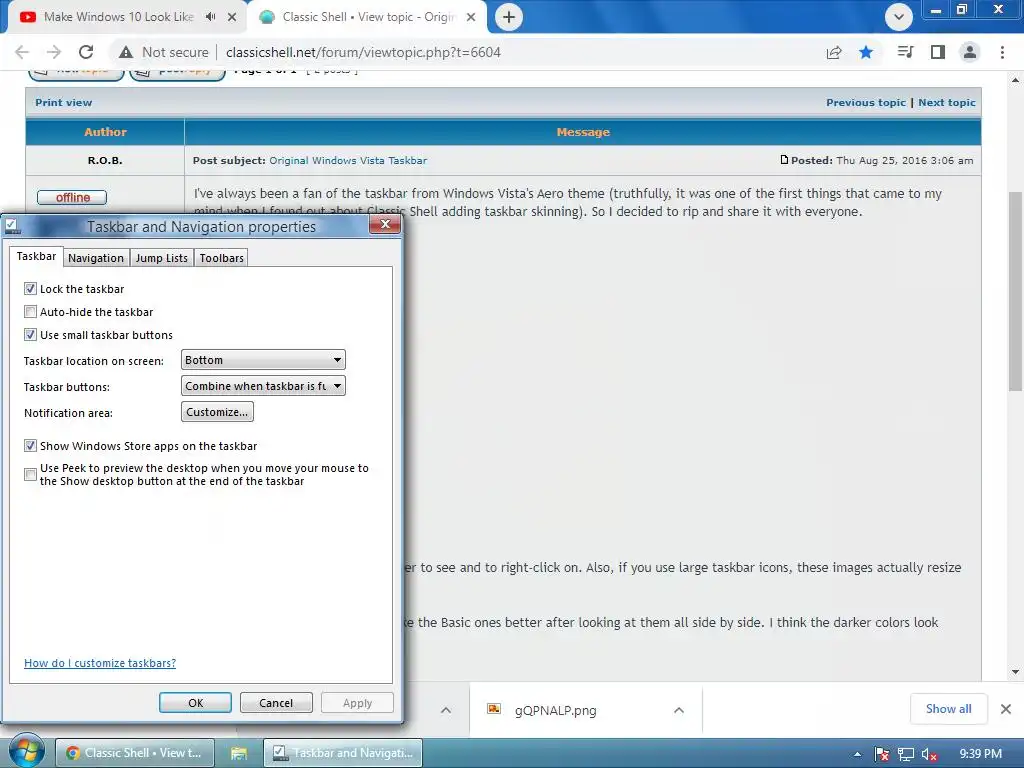This screenshot has height=768, width=1024.
Task: Click Cancel in Taskbar properties
Action: pos(276,703)
